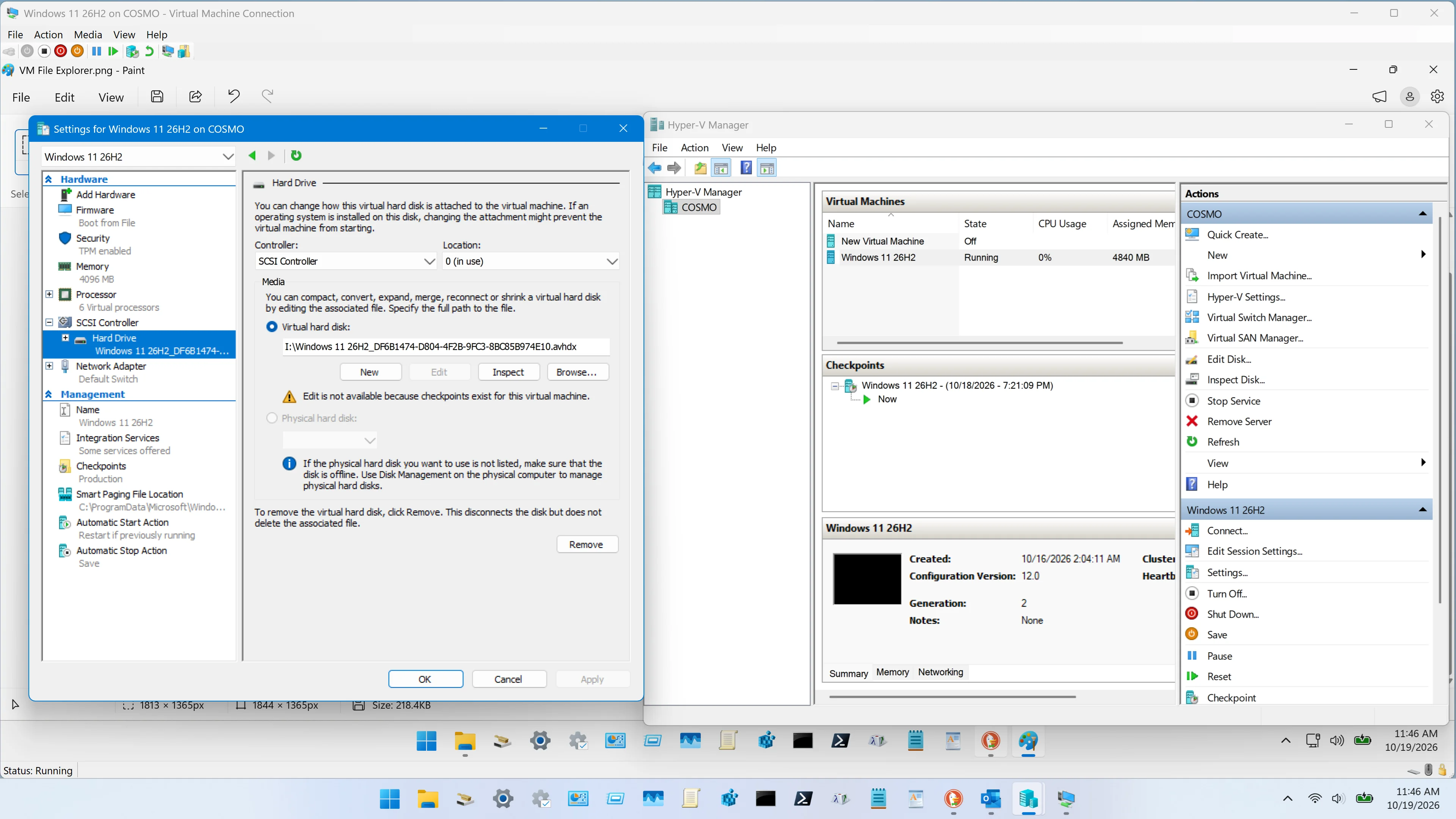Click Edit Disk in Actions pane

[x=1229, y=359]
